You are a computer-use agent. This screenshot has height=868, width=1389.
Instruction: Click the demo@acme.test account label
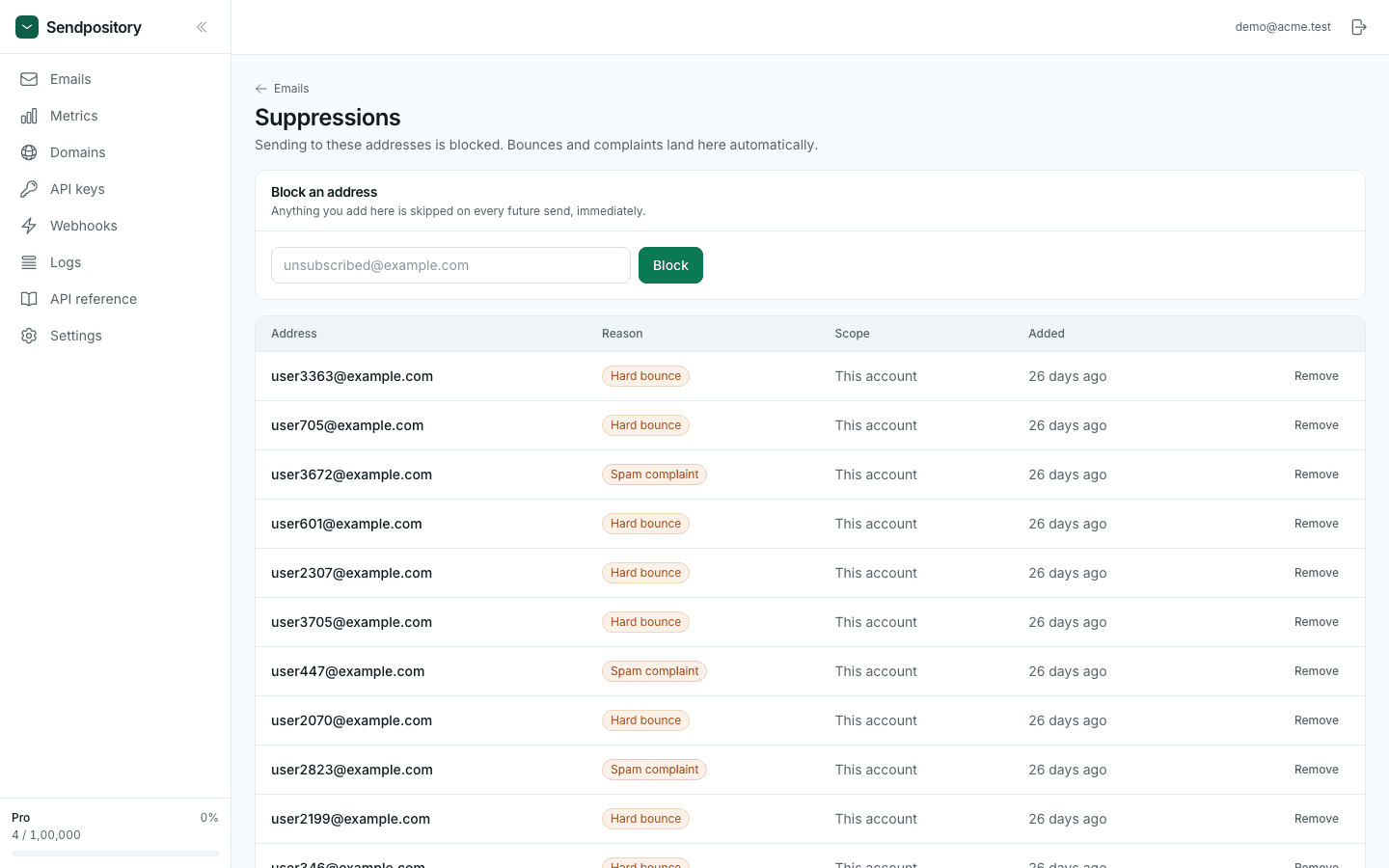[x=1283, y=27]
